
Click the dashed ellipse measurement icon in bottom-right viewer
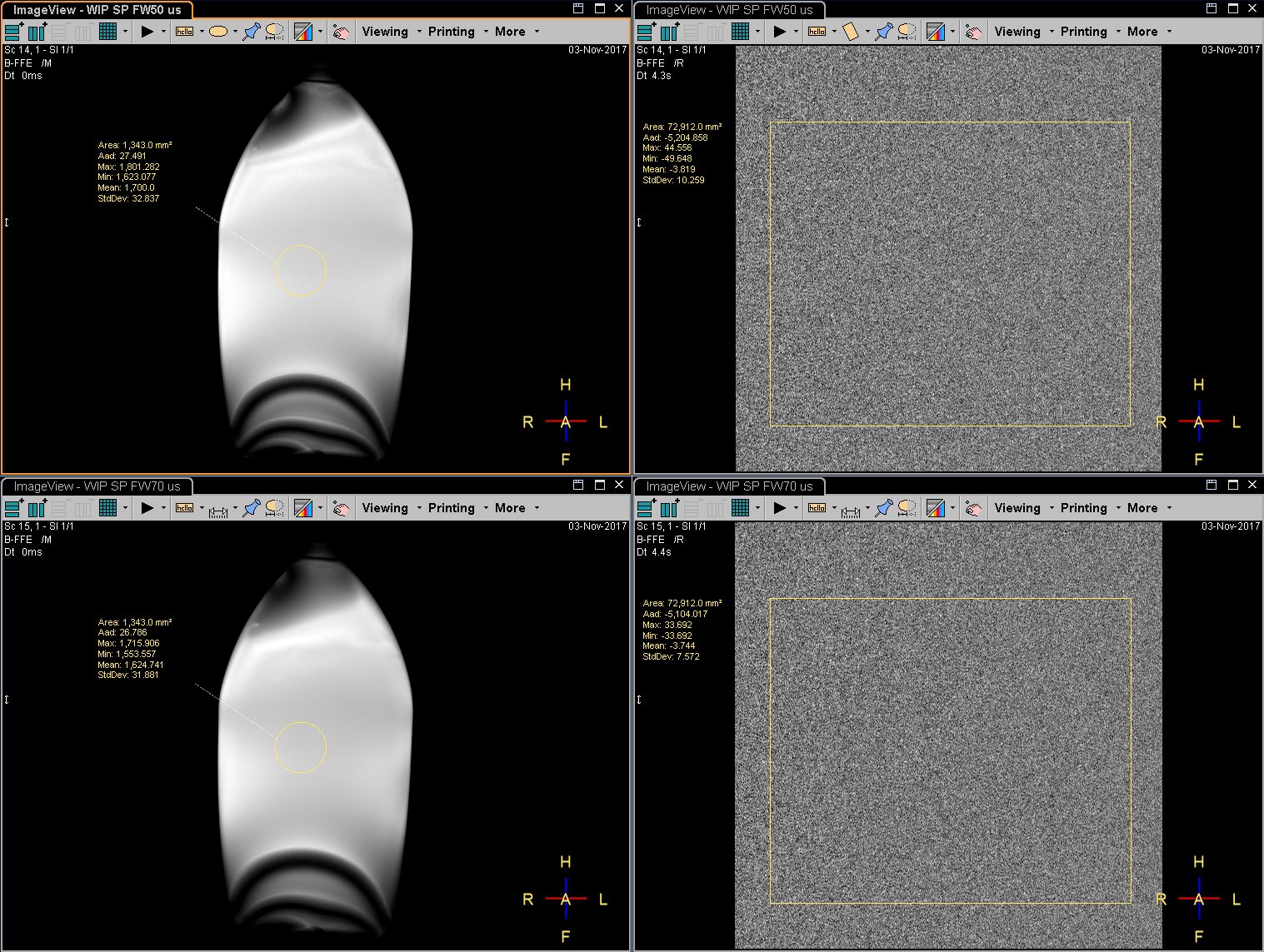click(907, 508)
